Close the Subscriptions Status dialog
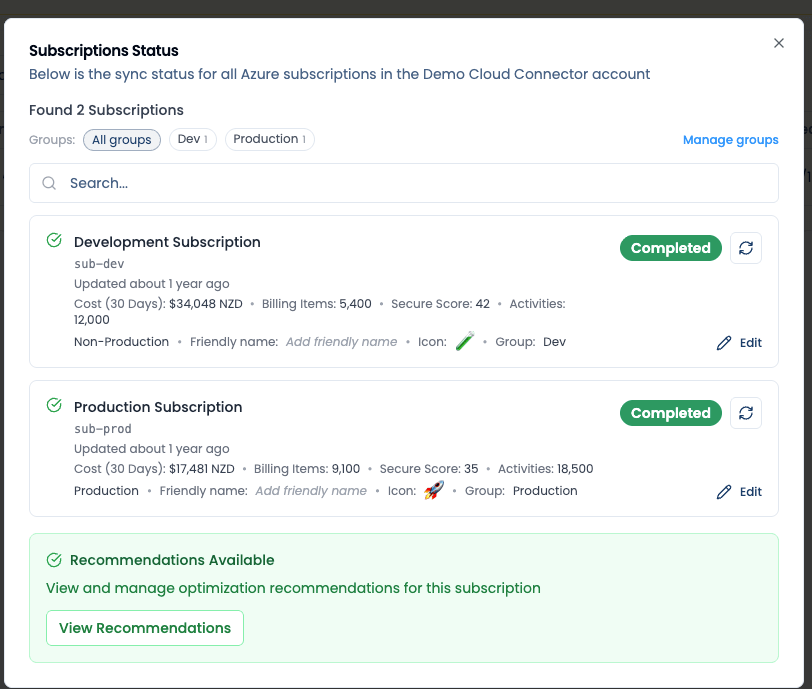The height and width of the screenshot is (689, 812). point(779,43)
